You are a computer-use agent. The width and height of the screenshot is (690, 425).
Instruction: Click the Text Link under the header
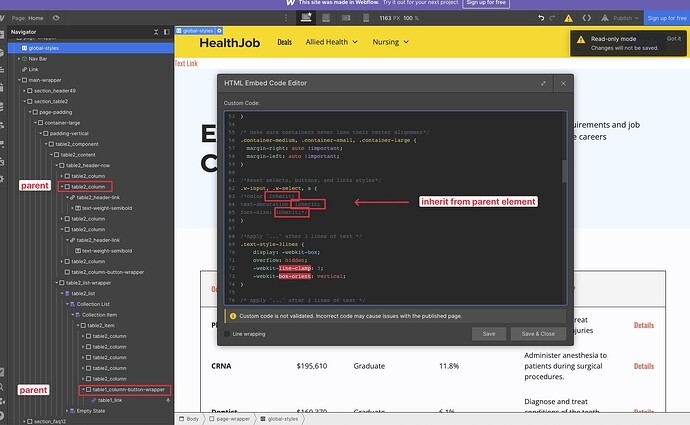point(186,63)
